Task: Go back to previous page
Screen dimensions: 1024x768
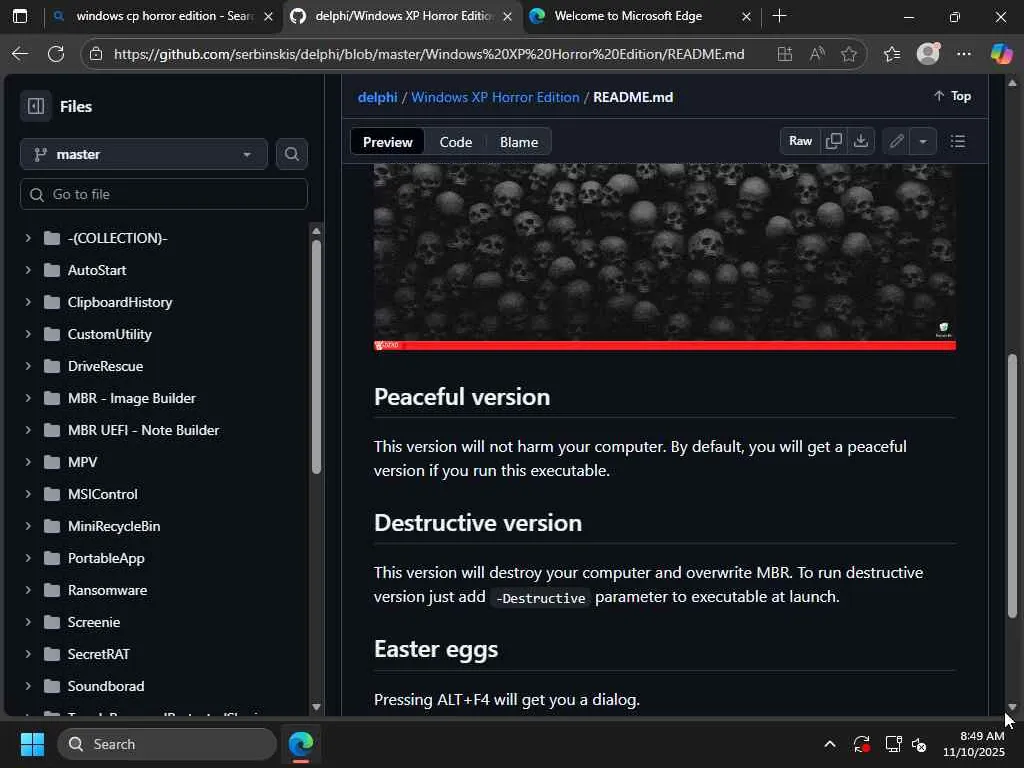Action: point(20,54)
